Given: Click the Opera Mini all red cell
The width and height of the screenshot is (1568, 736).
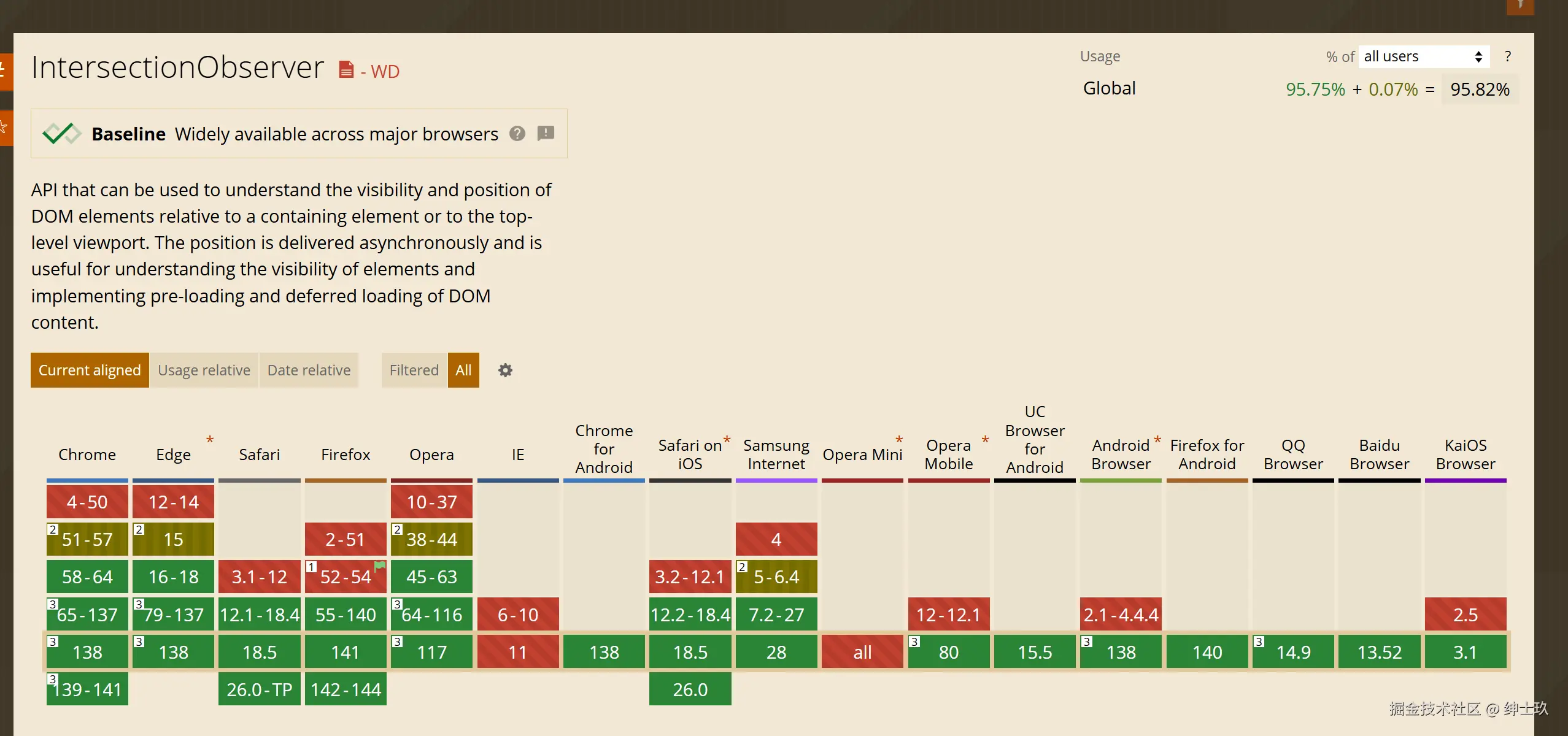Looking at the screenshot, I should [x=862, y=652].
